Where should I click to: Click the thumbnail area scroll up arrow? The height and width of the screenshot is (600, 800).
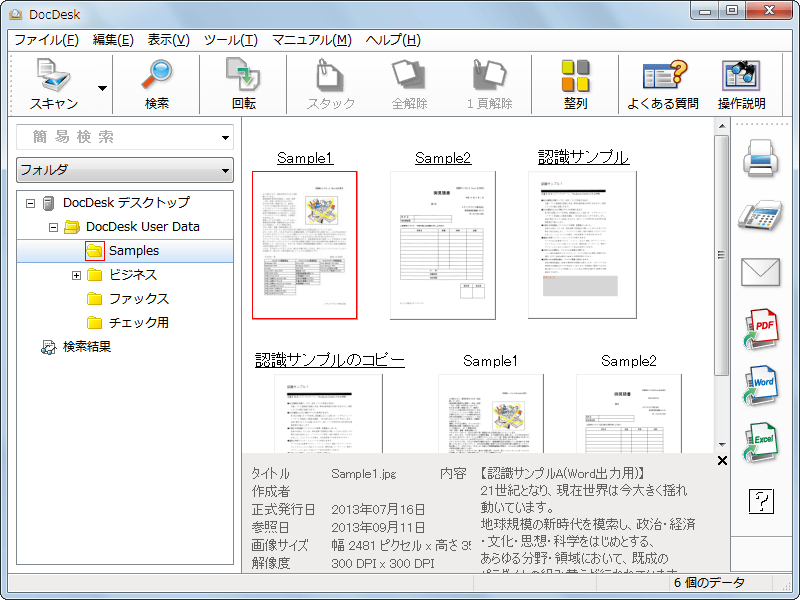point(722,126)
